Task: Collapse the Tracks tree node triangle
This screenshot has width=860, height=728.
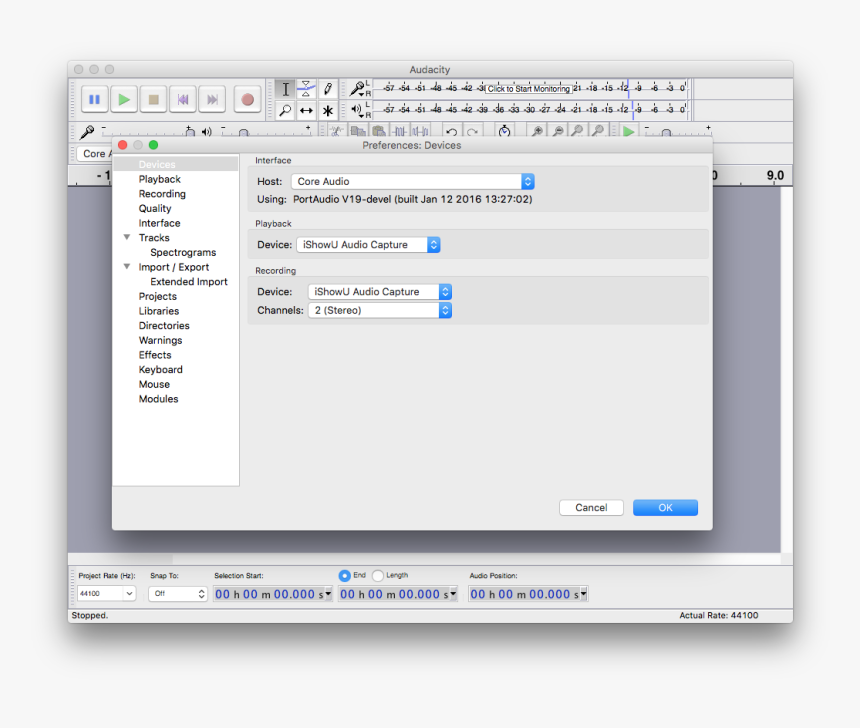Action: (x=127, y=238)
